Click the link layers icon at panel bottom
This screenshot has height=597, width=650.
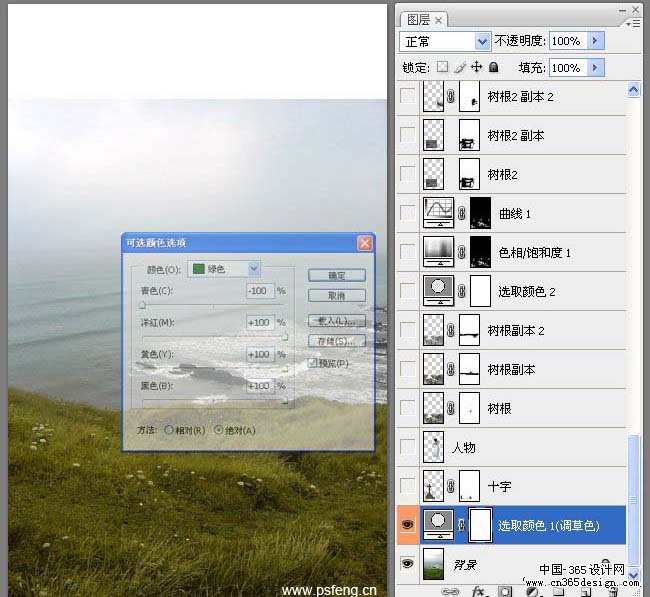click(450, 592)
